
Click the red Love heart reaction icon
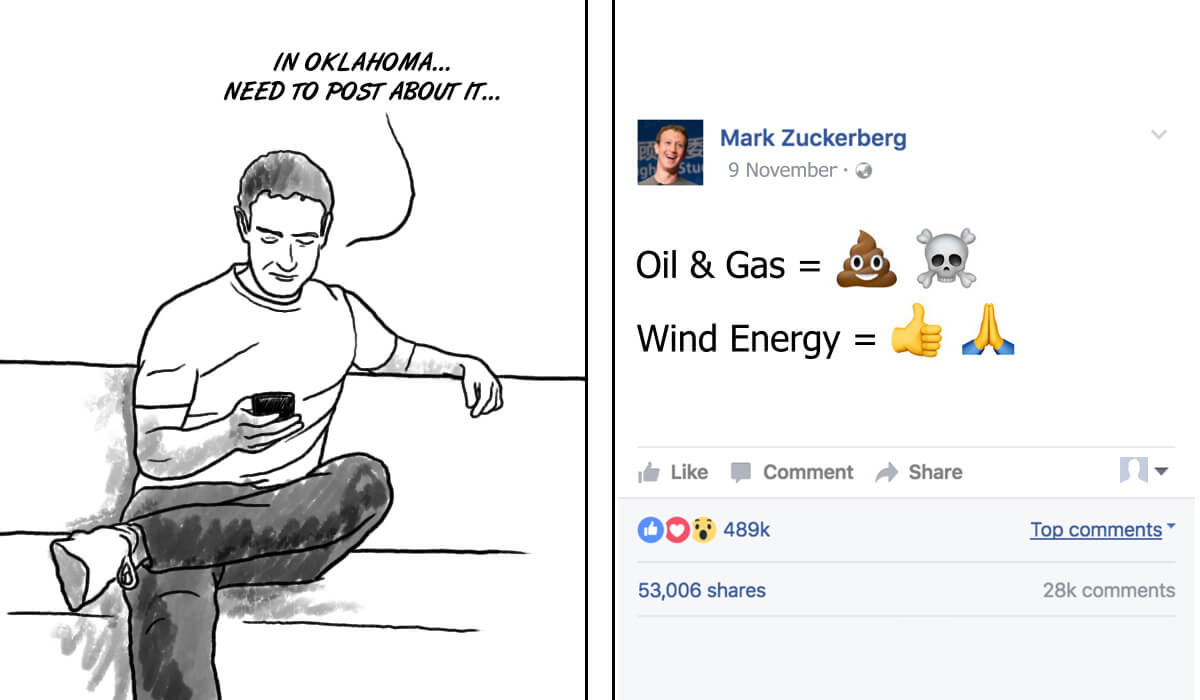coord(677,530)
